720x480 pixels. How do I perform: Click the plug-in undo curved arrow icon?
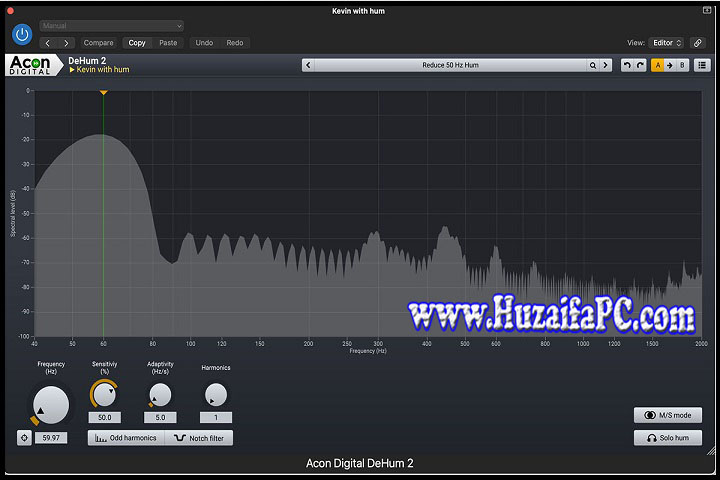[x=627, y=65]
